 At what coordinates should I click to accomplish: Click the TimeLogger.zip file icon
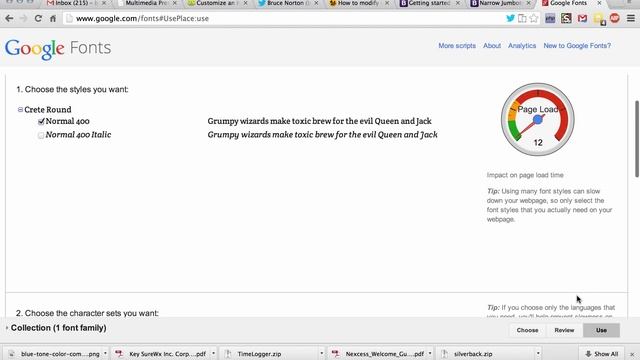pos(228,354)
